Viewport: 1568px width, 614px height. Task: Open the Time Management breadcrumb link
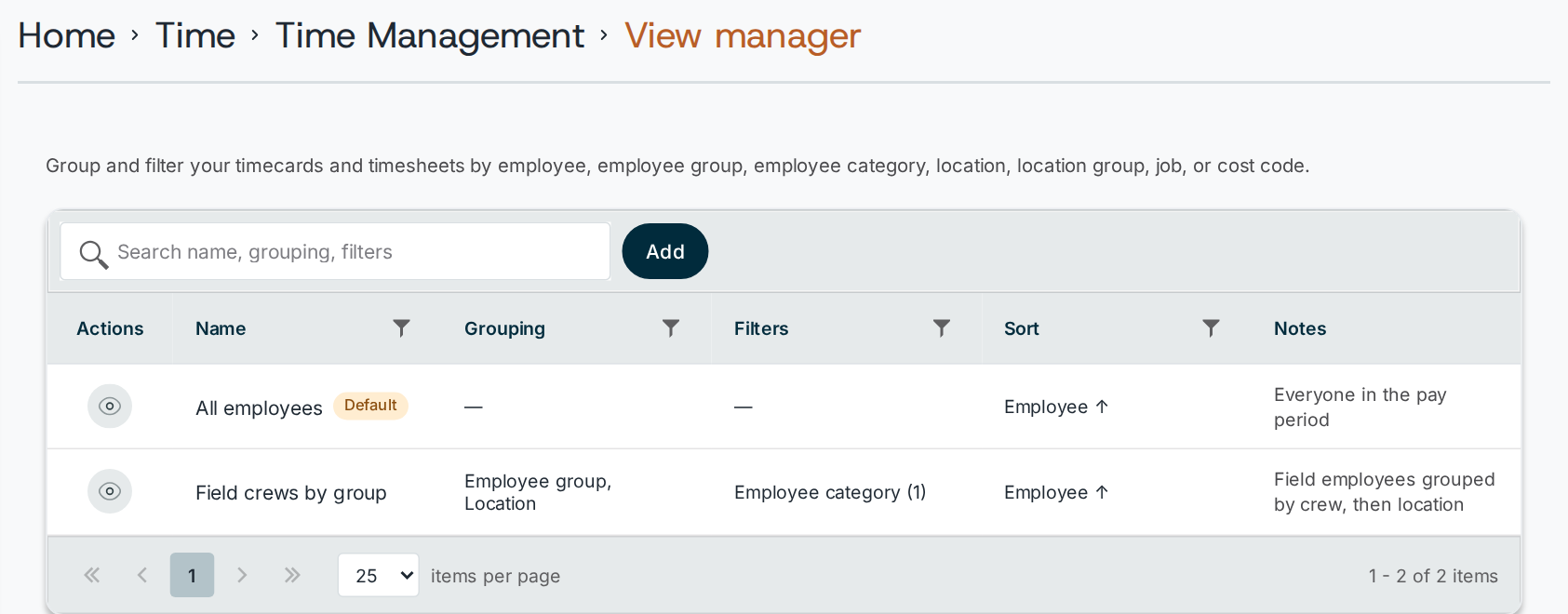[x=430, y=36]
